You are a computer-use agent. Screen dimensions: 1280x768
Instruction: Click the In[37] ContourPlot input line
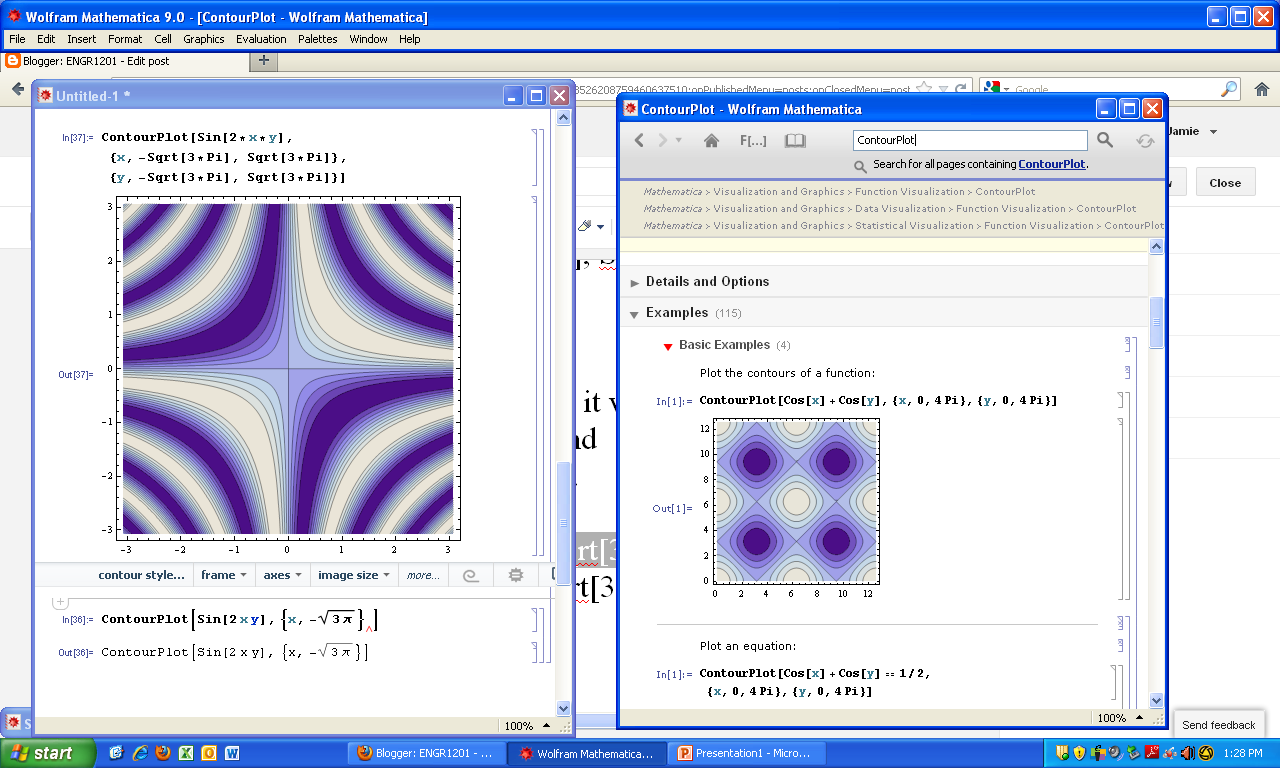click(x=224, y=157)
